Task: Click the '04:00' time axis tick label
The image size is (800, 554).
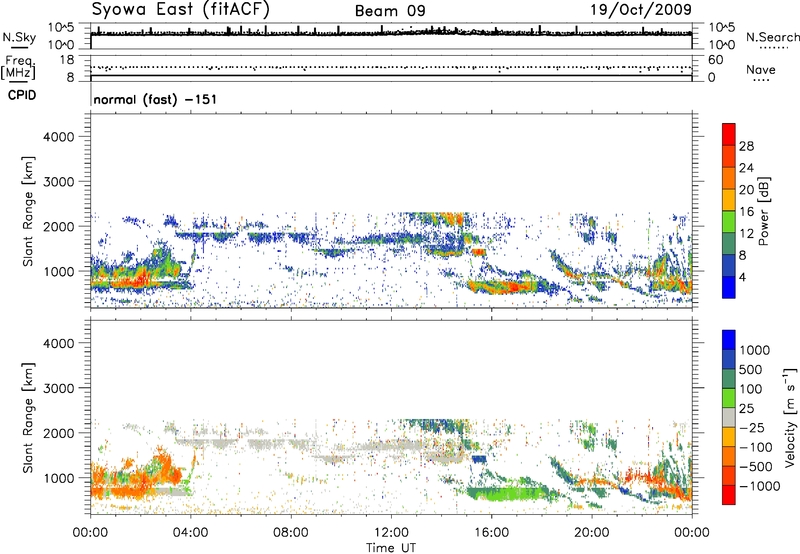Action: click(190, 533)
